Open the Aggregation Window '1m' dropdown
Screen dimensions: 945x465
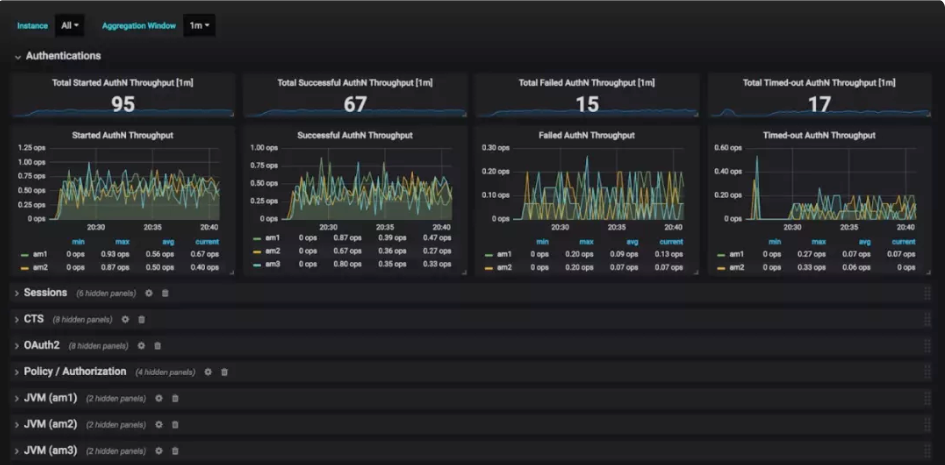tap(199, 25)
